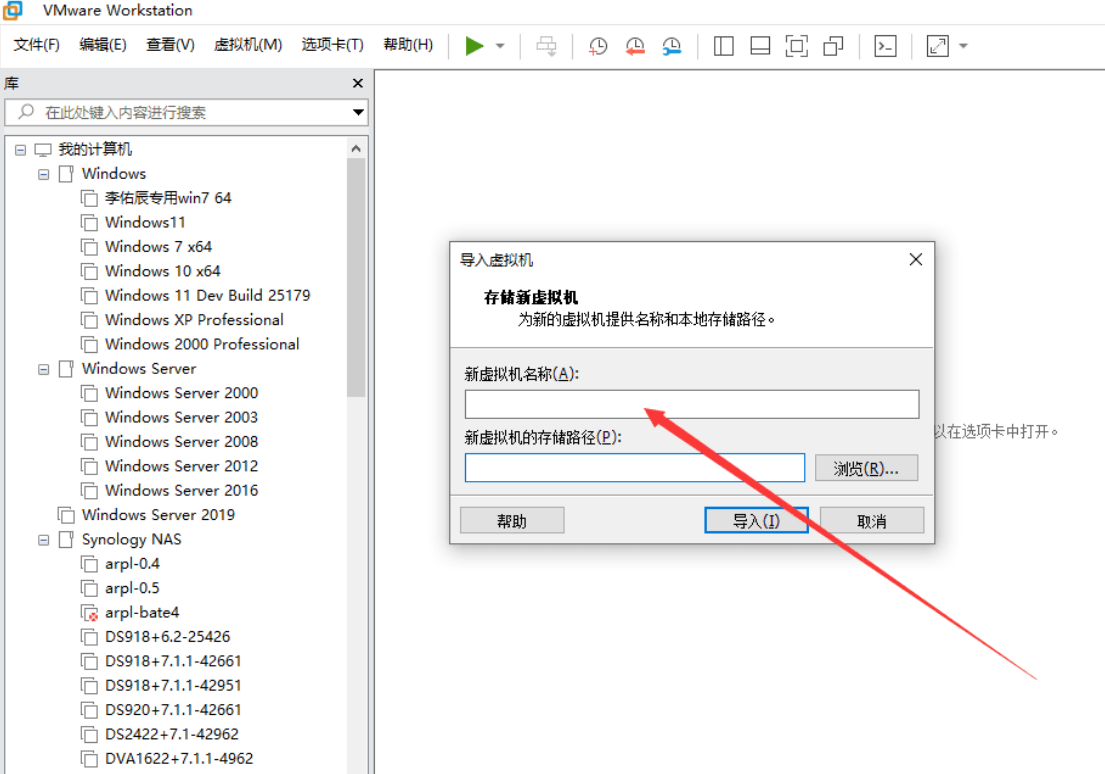Click 浏览(R) to choose a storage path

[866, 467]
